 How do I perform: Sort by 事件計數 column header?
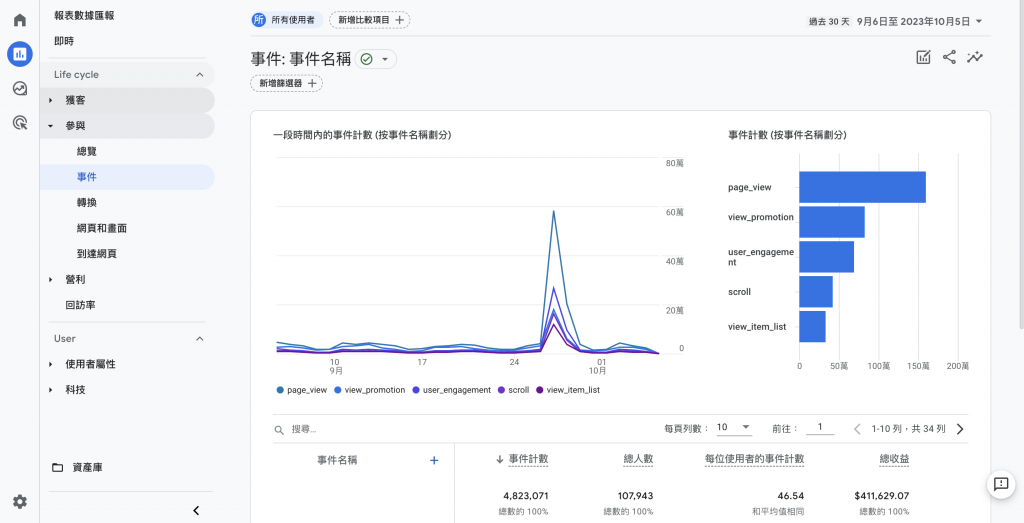(x=528, y=460)
